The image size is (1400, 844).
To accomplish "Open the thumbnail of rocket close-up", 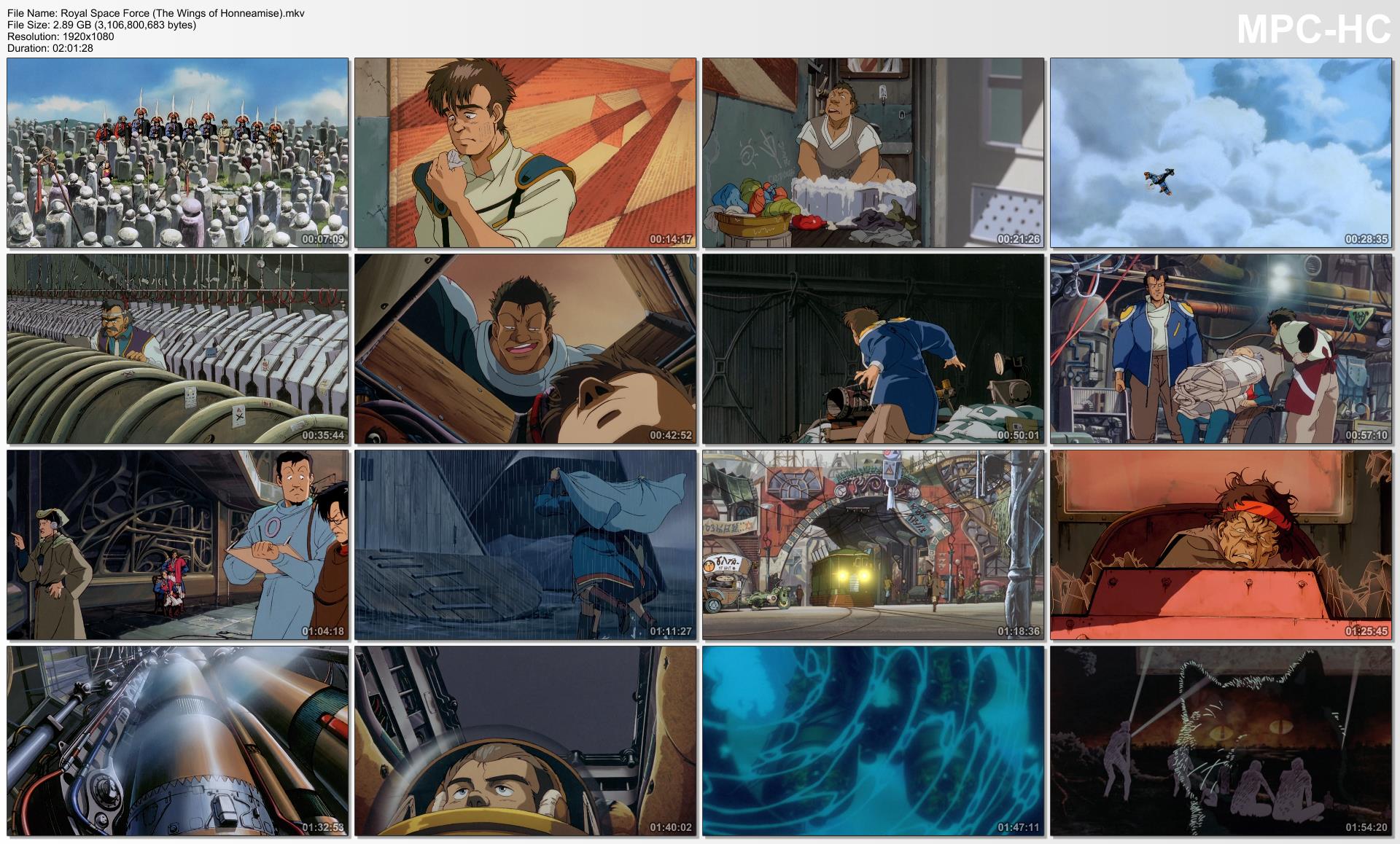I will (x=178, y=741).
